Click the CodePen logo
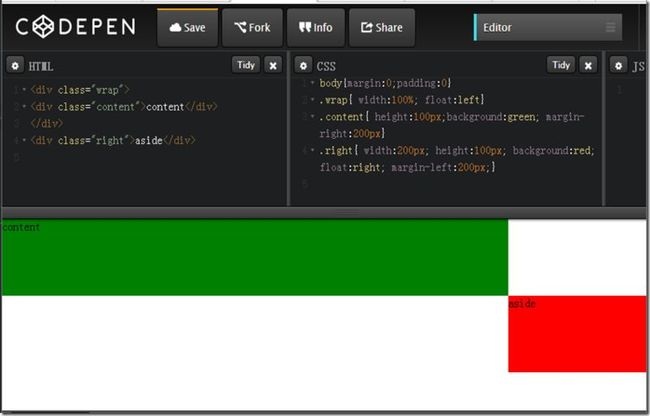The width and height of the screenshot is (650, 416). point(75,27)
